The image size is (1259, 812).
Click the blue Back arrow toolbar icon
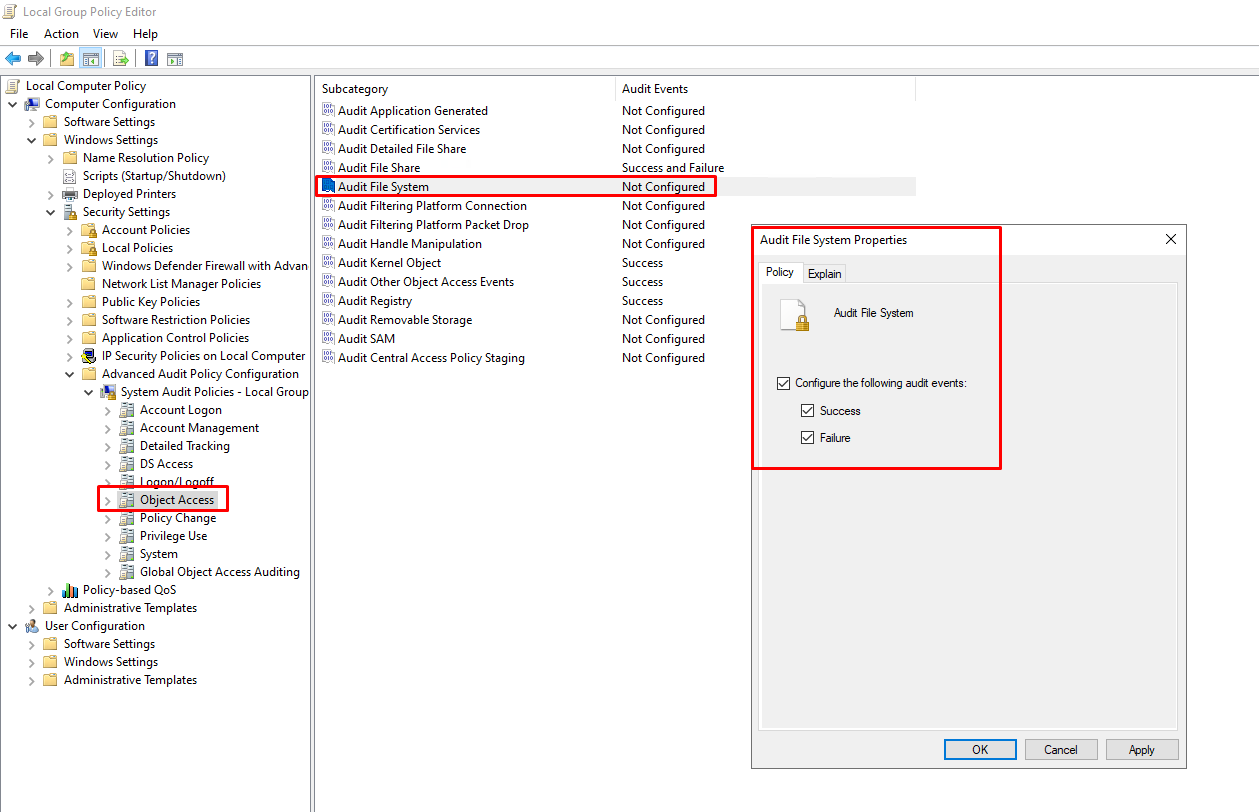pyautogui.click(x=13, y=58)
